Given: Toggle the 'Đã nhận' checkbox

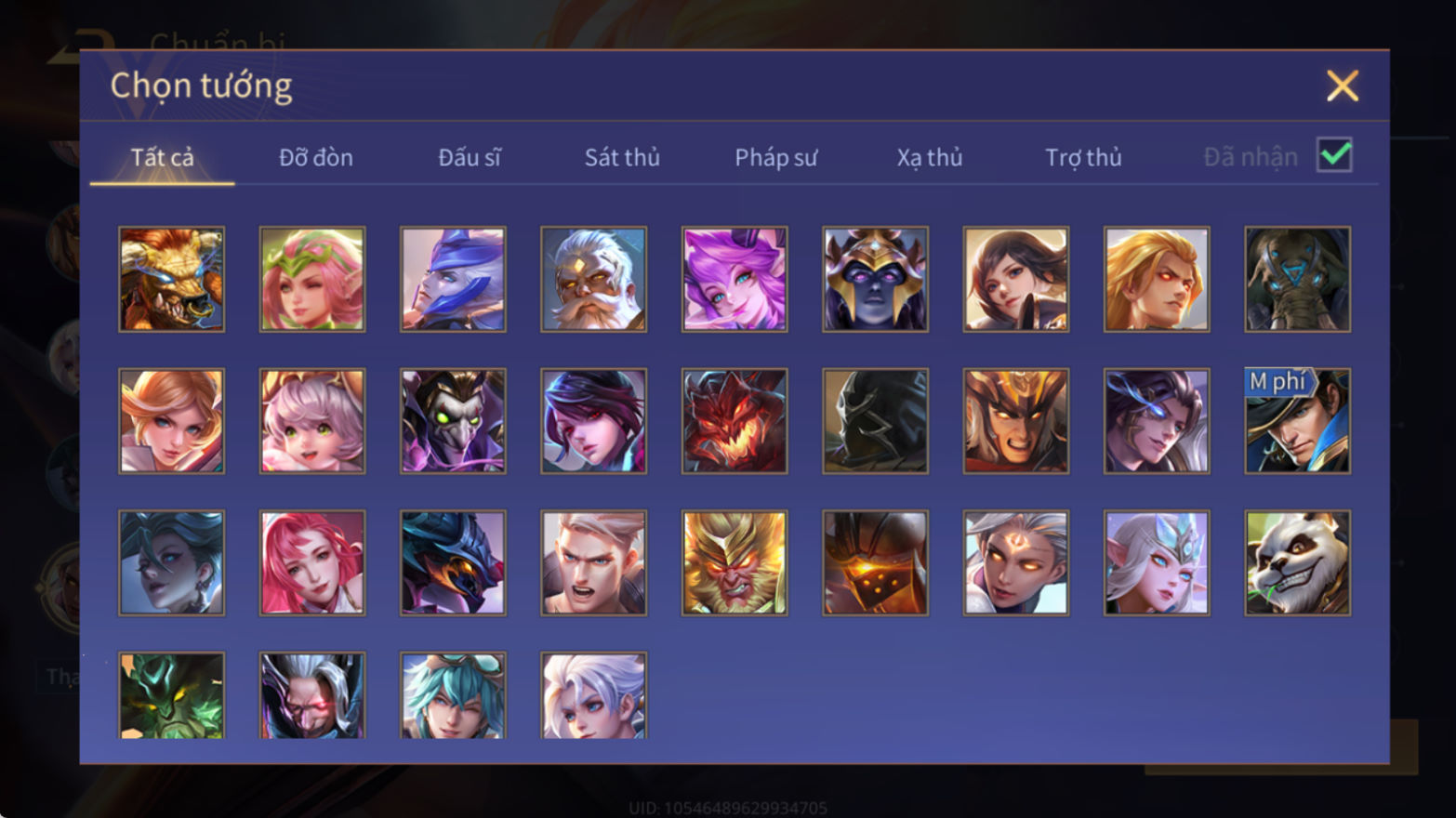Looking at the screenshot, I should tap(1334, 155).
